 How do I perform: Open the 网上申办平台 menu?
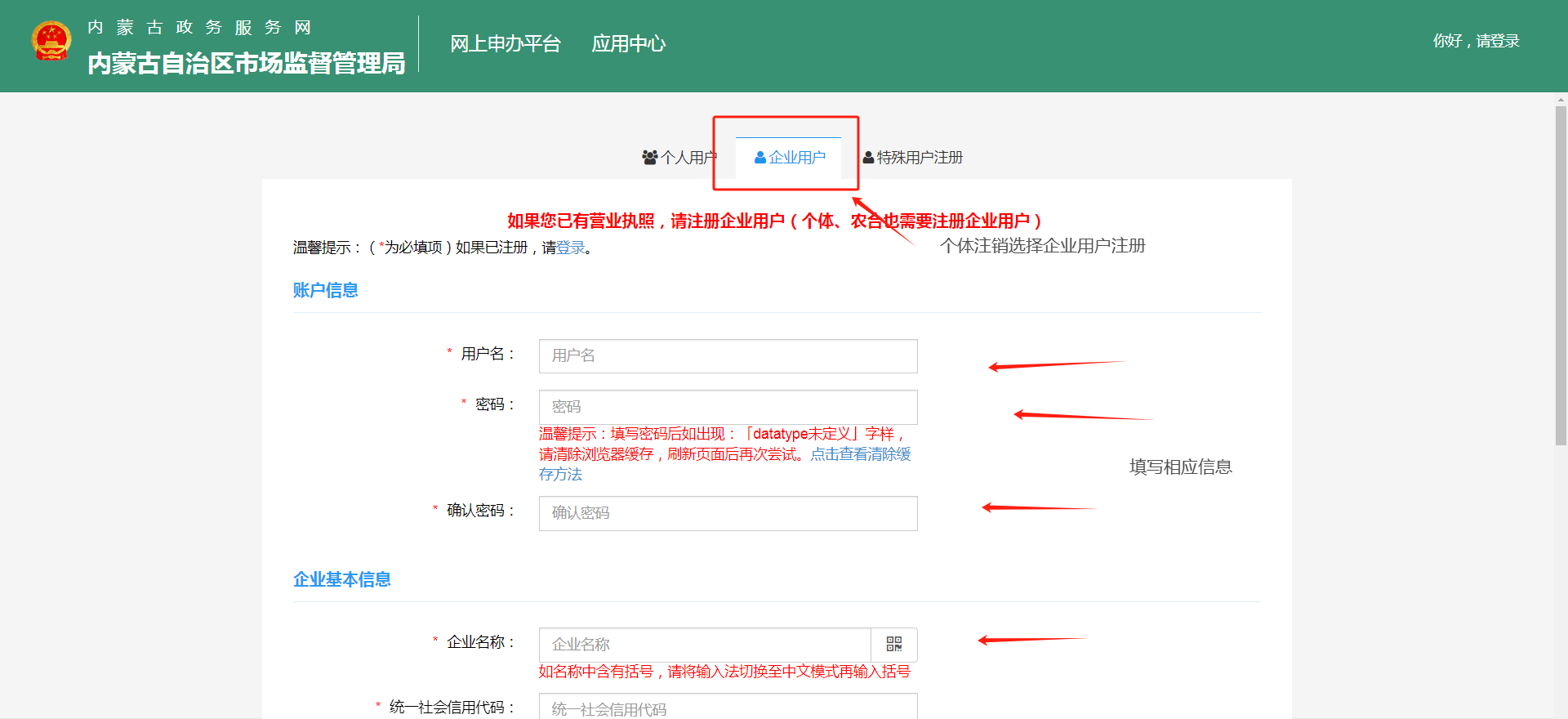505,44
